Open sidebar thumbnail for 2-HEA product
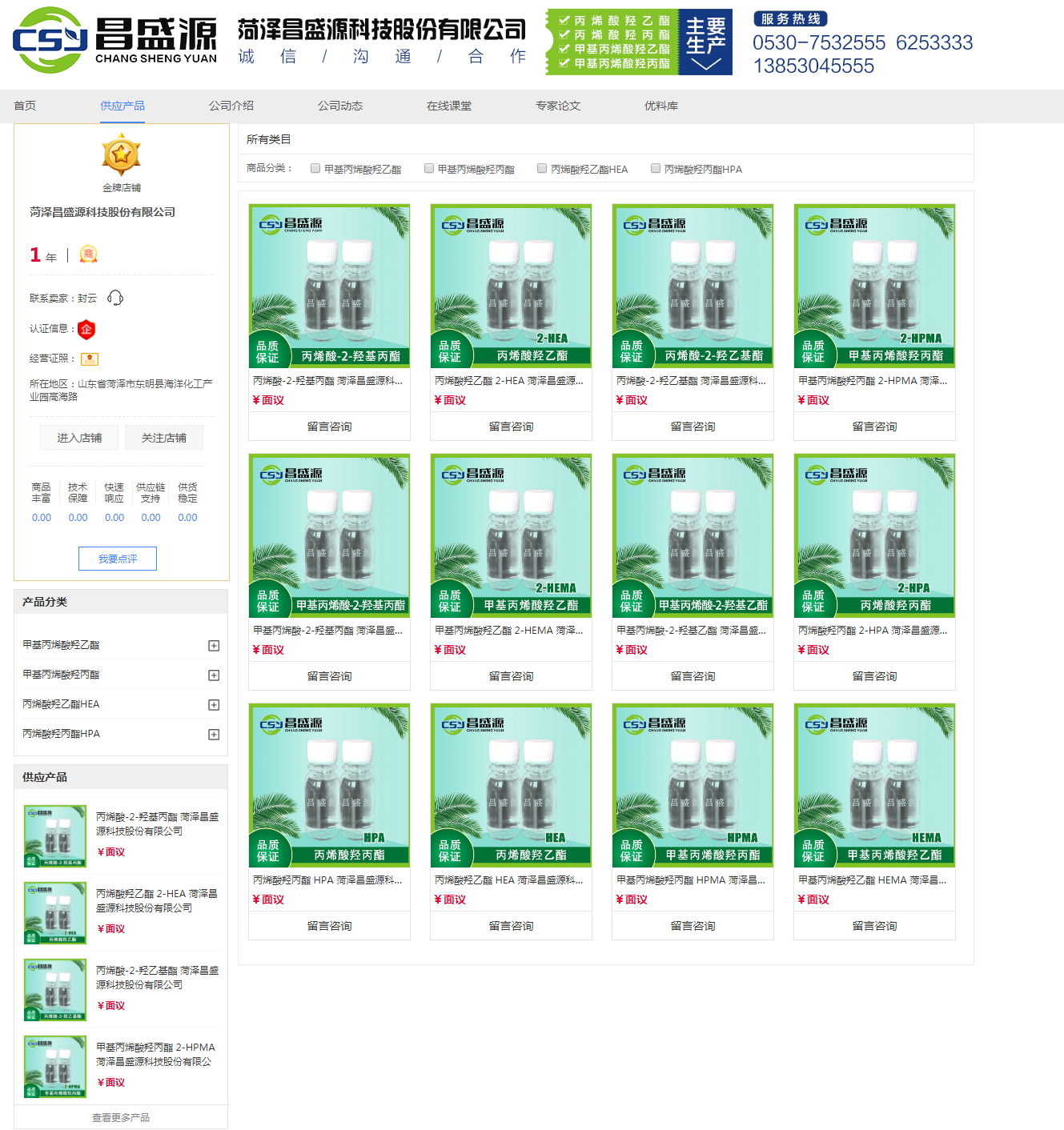 55,913
